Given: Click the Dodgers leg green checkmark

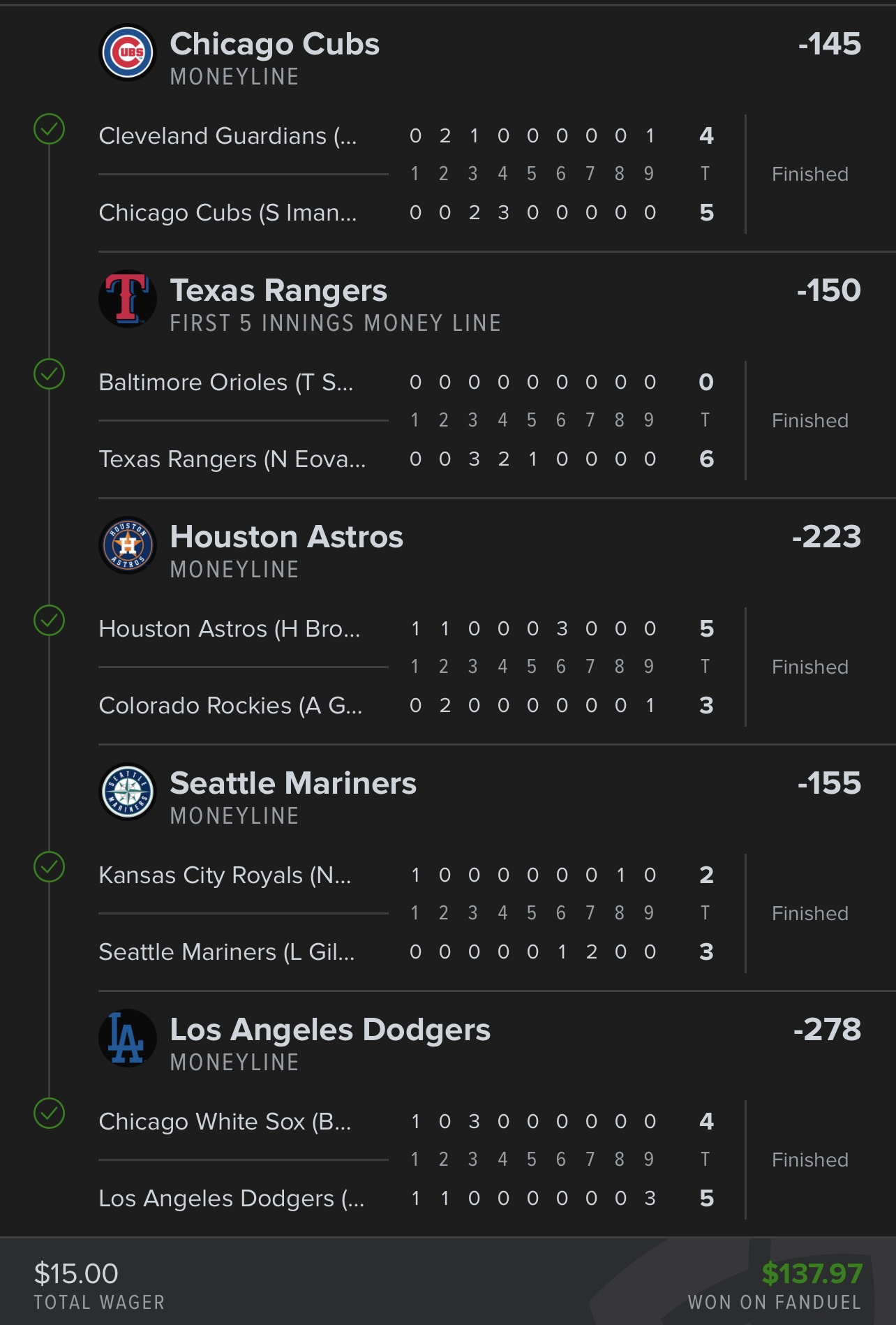Looking at the screenshot, I should (x=50, y=1113).
